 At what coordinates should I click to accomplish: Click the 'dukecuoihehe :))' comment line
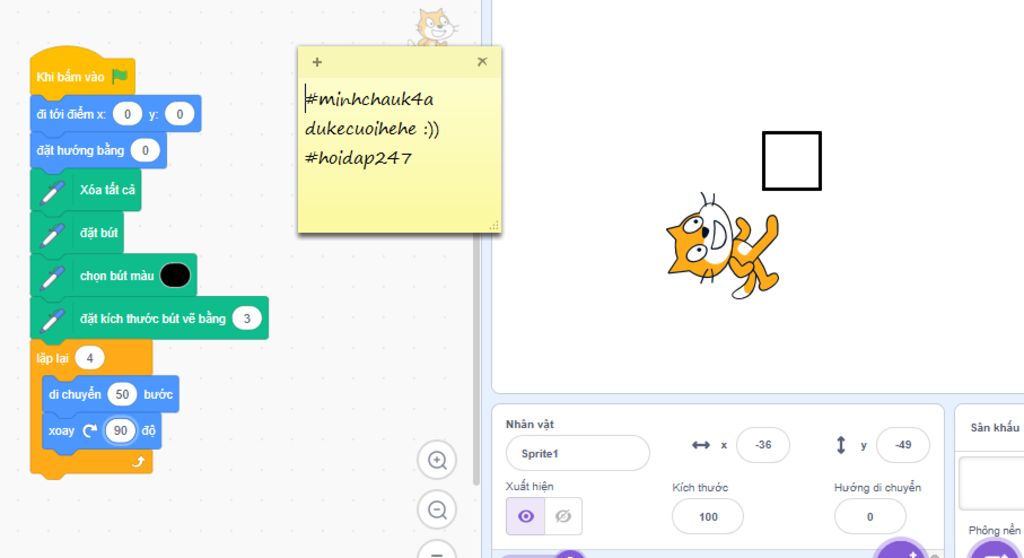[372, 129]
